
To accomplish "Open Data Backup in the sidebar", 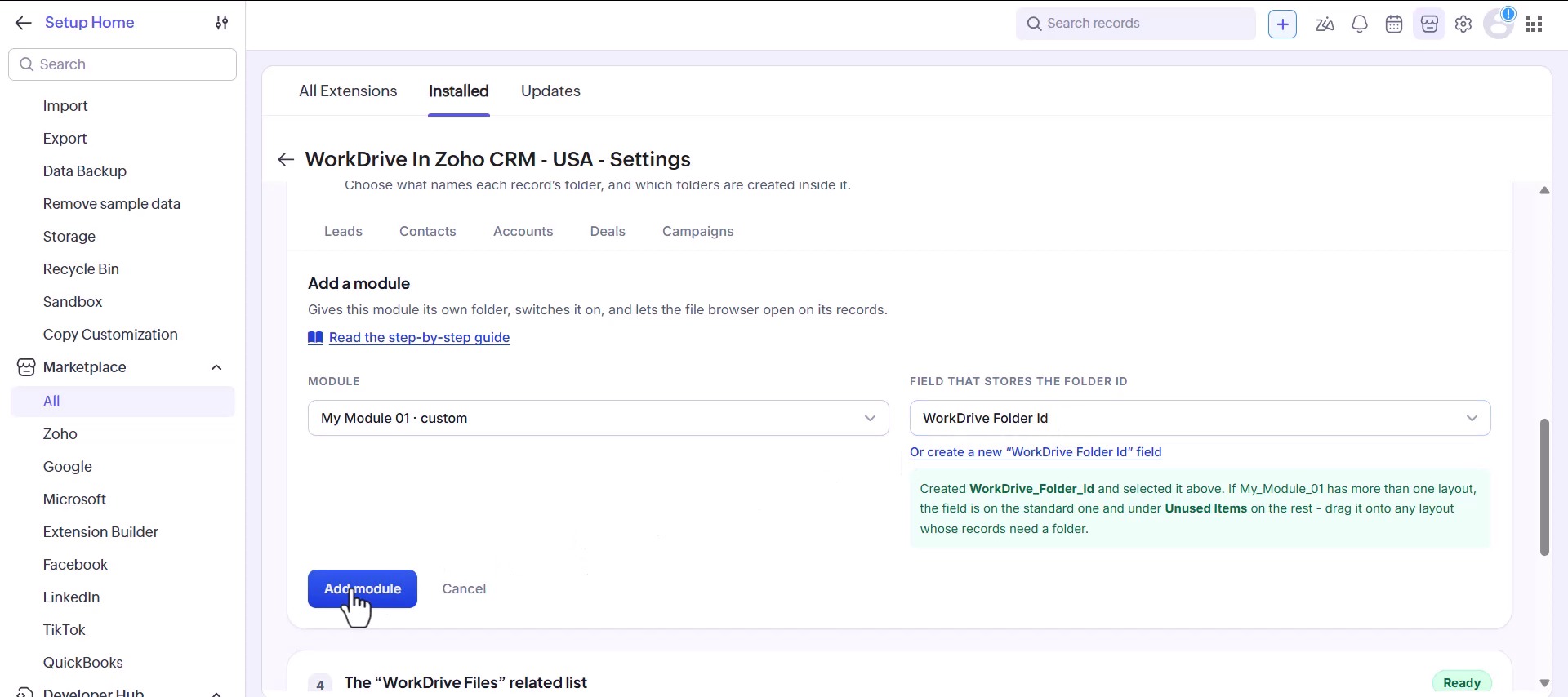I will [x=85, y=171].
